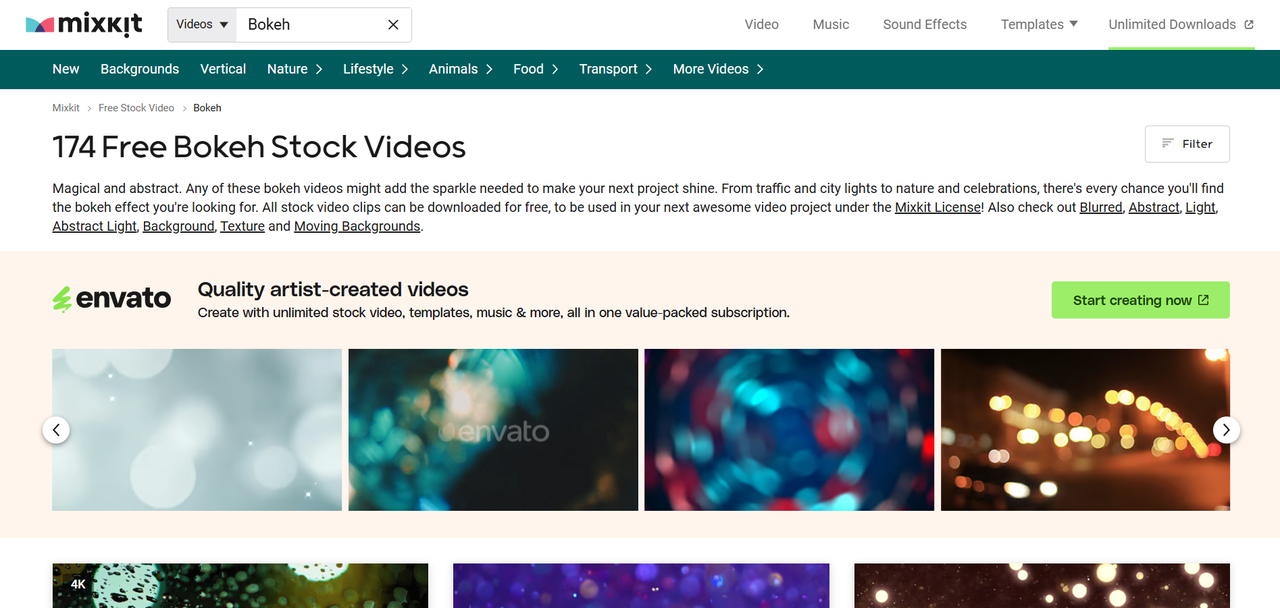Follow the Abstract Light related link

(x=94, y=227)
